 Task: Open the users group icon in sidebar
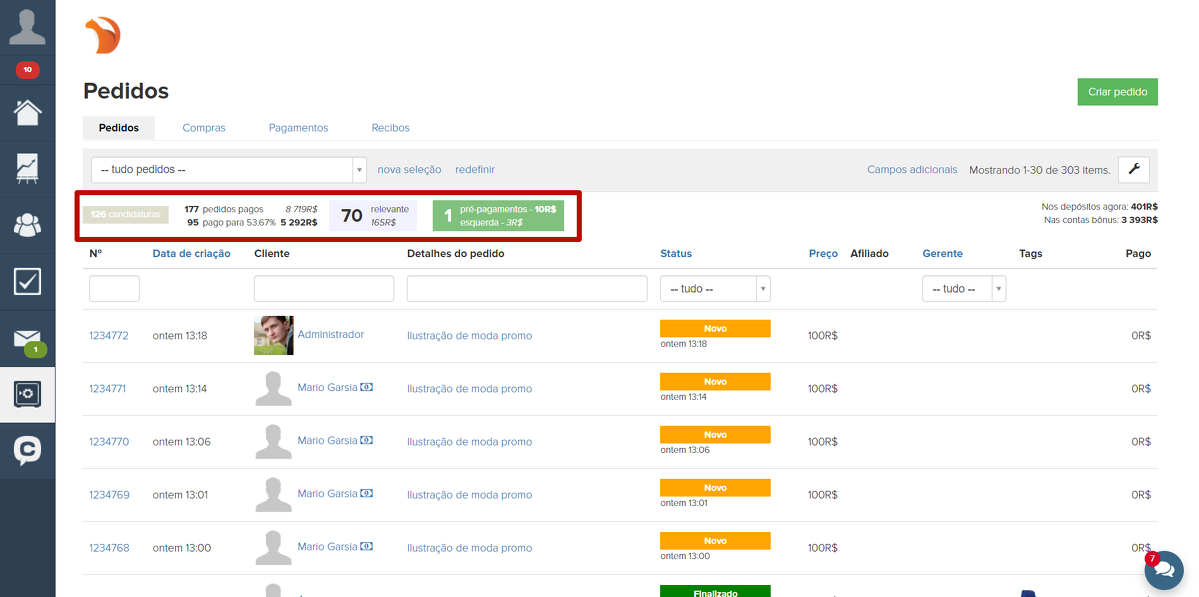pyautogui.click(x=27, y=225)
